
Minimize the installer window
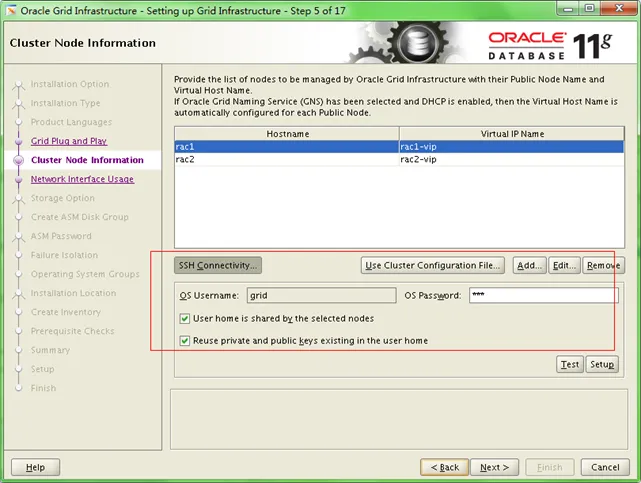pyautogui.click(x=568, y=8)
